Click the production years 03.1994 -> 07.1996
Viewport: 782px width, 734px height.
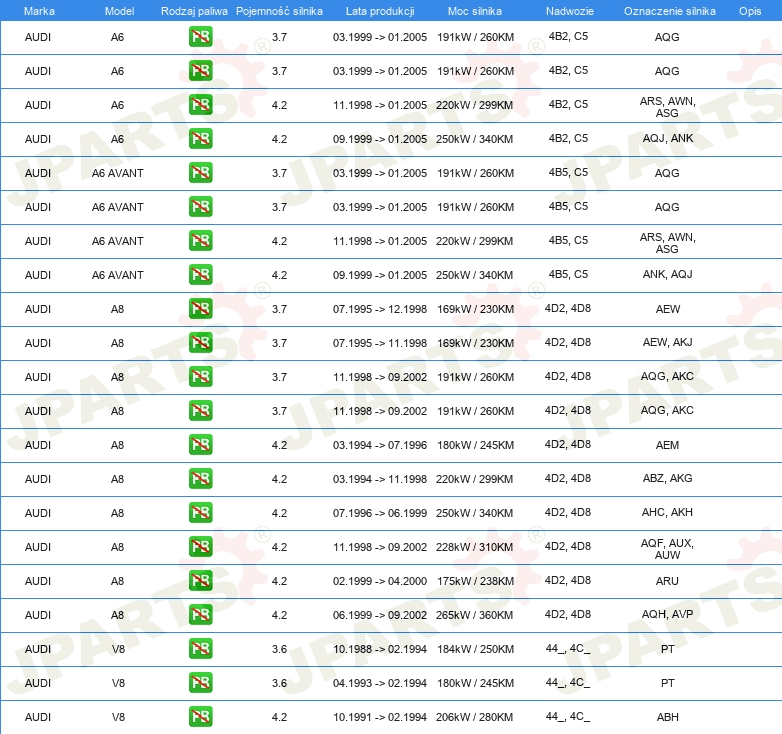(x=380, y=445)
